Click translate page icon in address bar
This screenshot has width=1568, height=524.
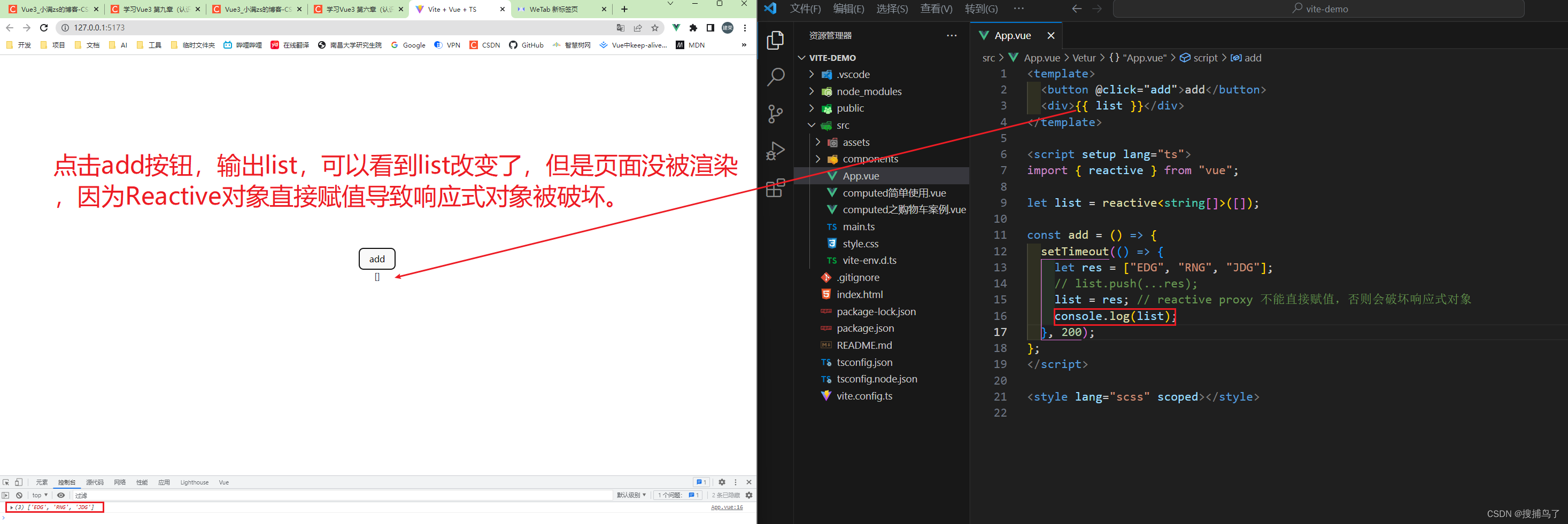(x=621, y=27)
